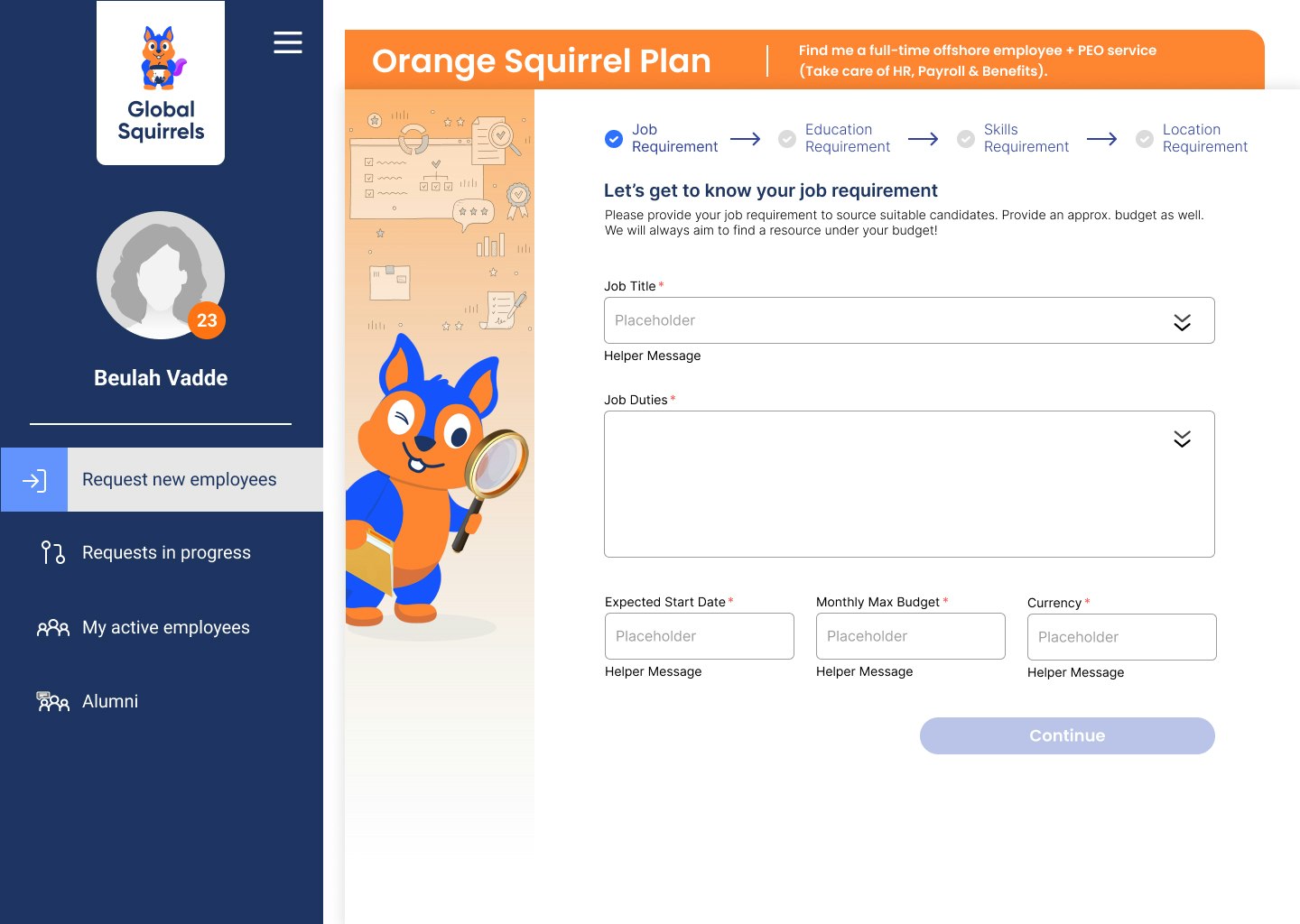Expand the Job Duties dropdown chevron
Screen dimensions: 1300x924
[x=1182, y=439]
